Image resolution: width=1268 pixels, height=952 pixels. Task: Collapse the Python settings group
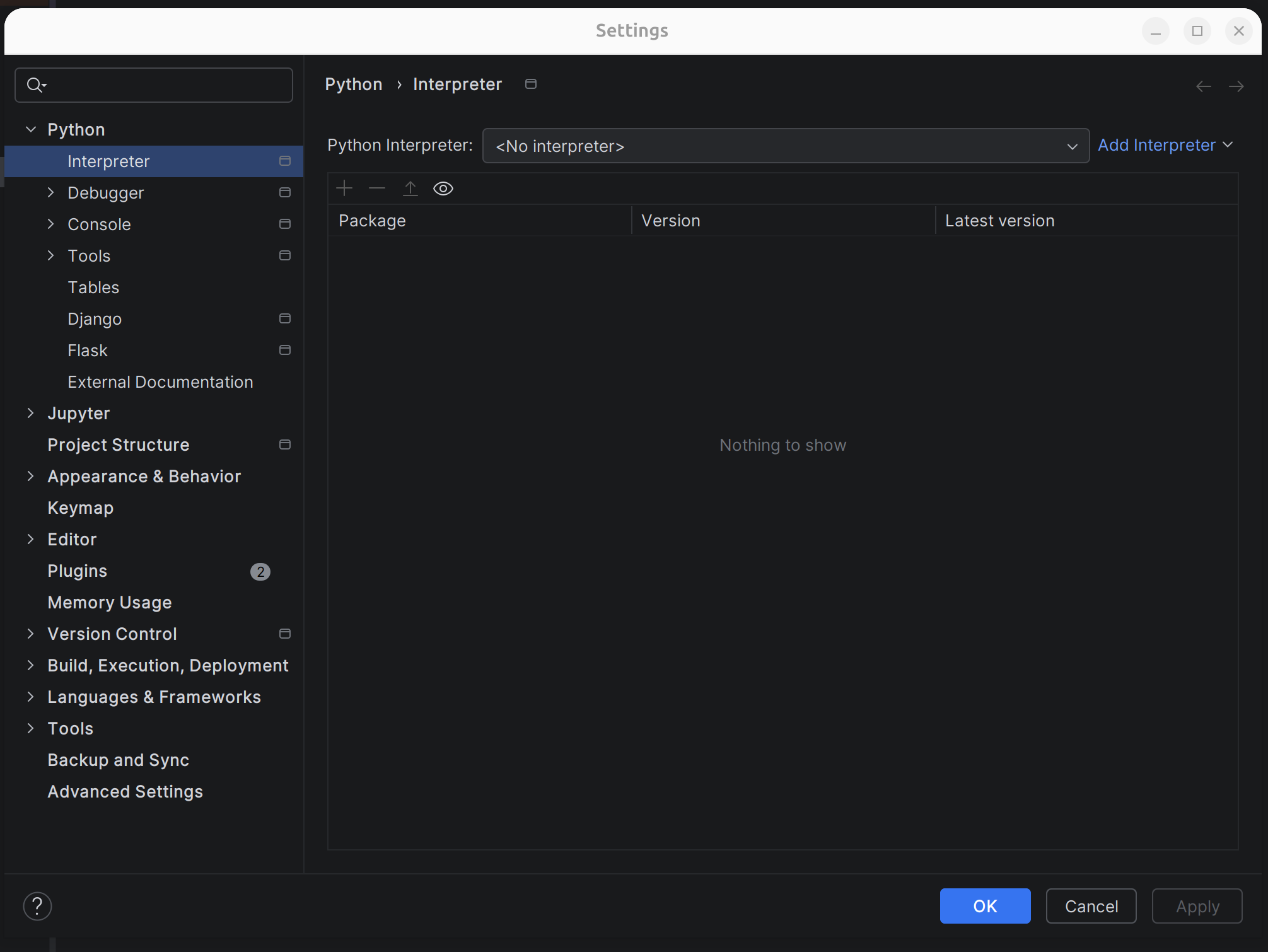[30, 129]
